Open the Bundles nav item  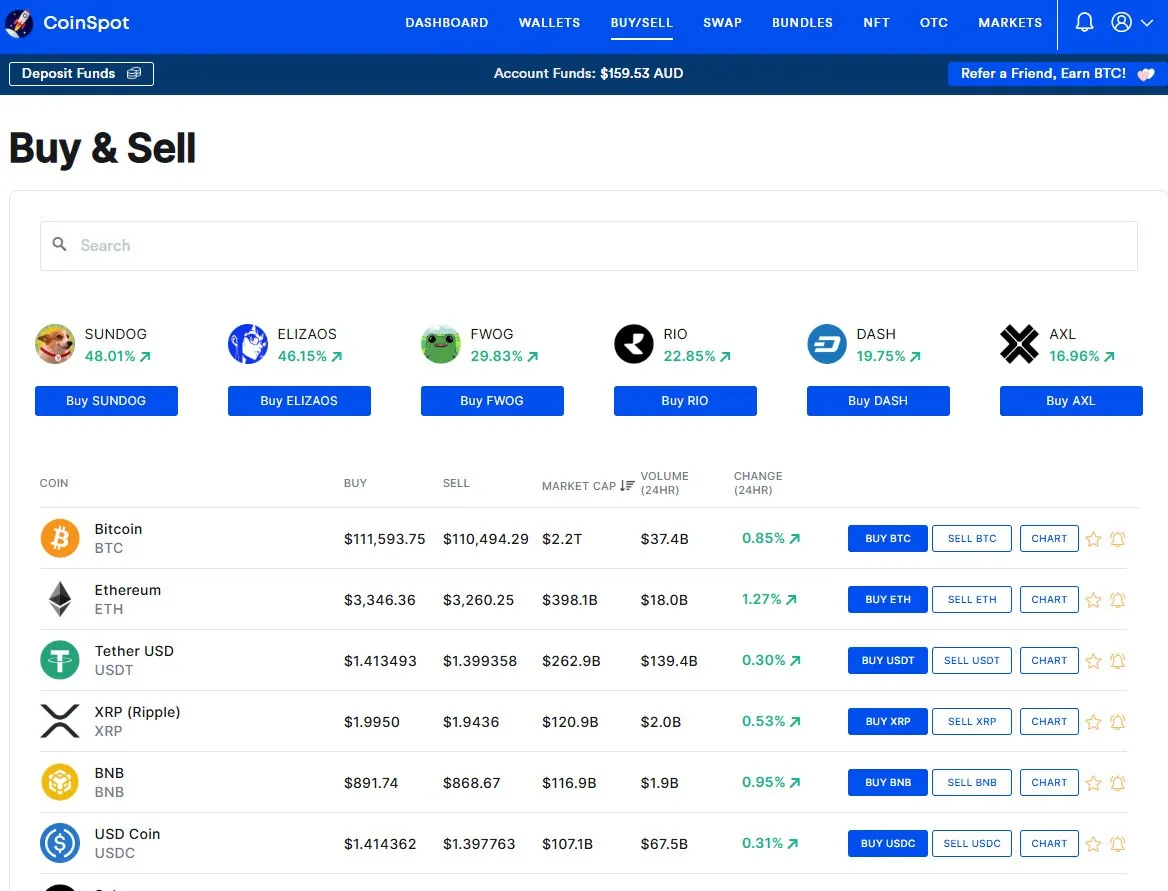[x=802, y=22]
